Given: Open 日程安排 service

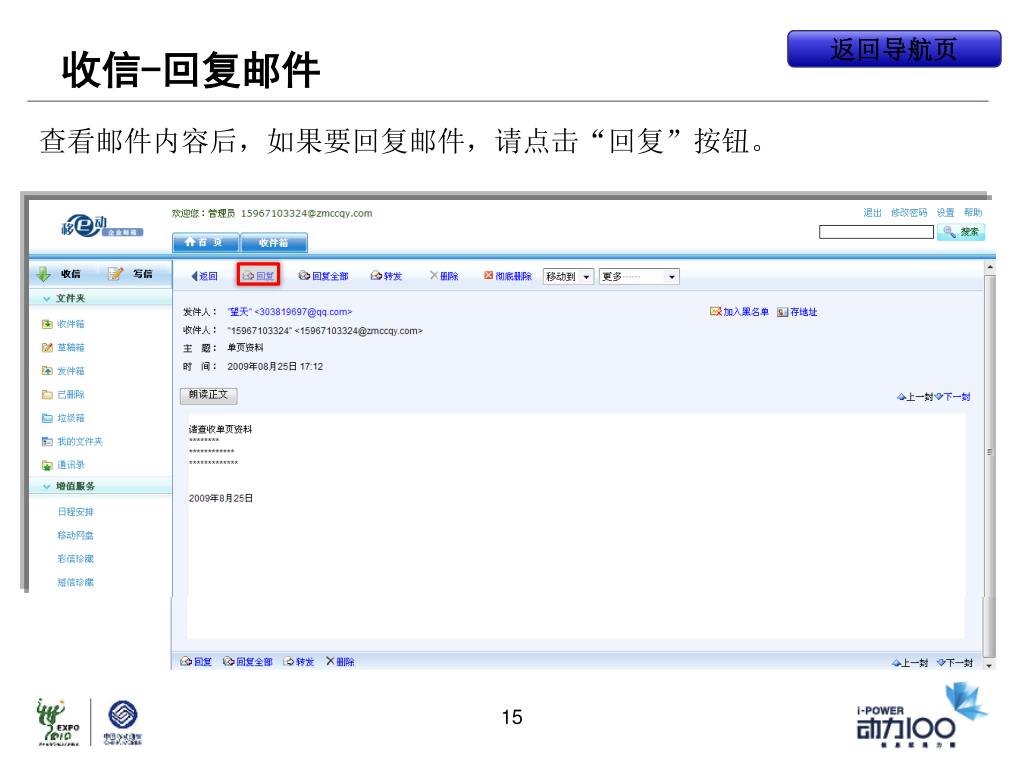Looking at the screenshot, I should pos(76,512).
